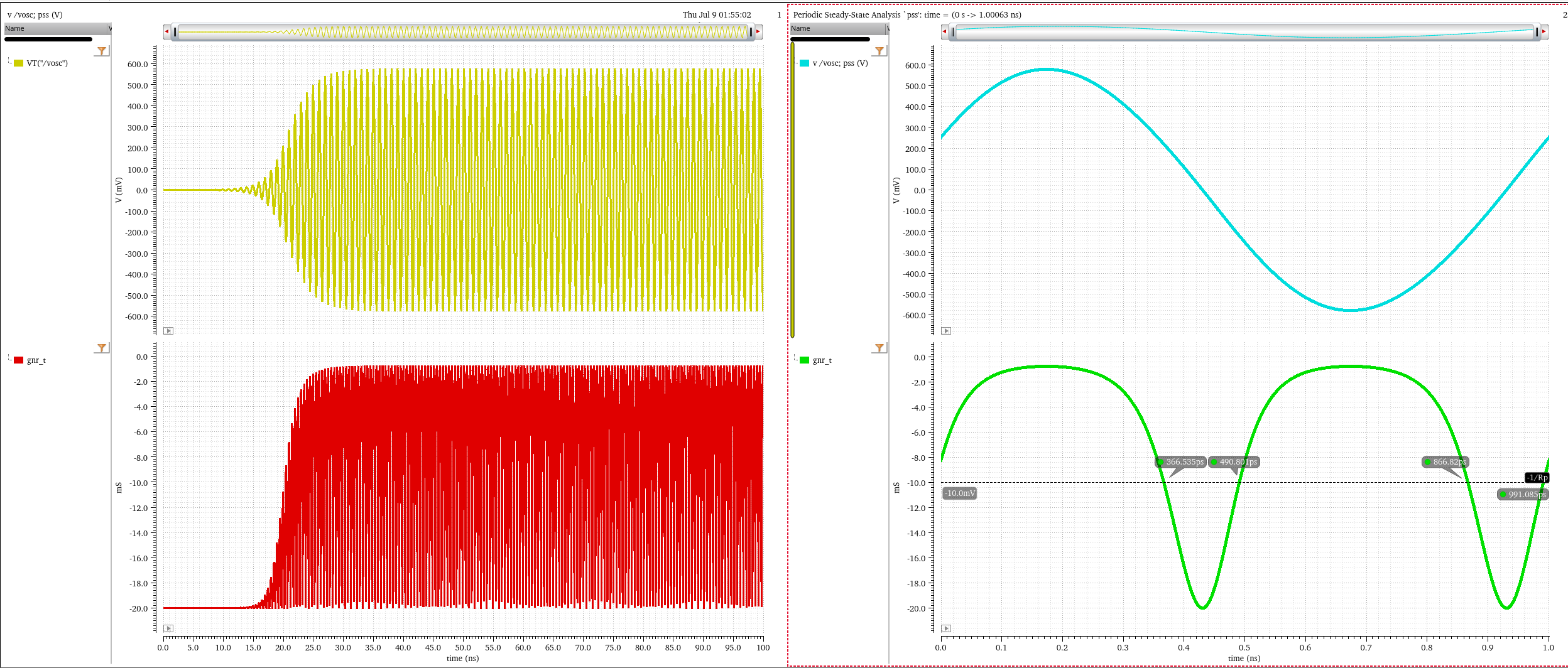
Task: Expand strip button under green gnr_t plot
Action: pos(946,628)
